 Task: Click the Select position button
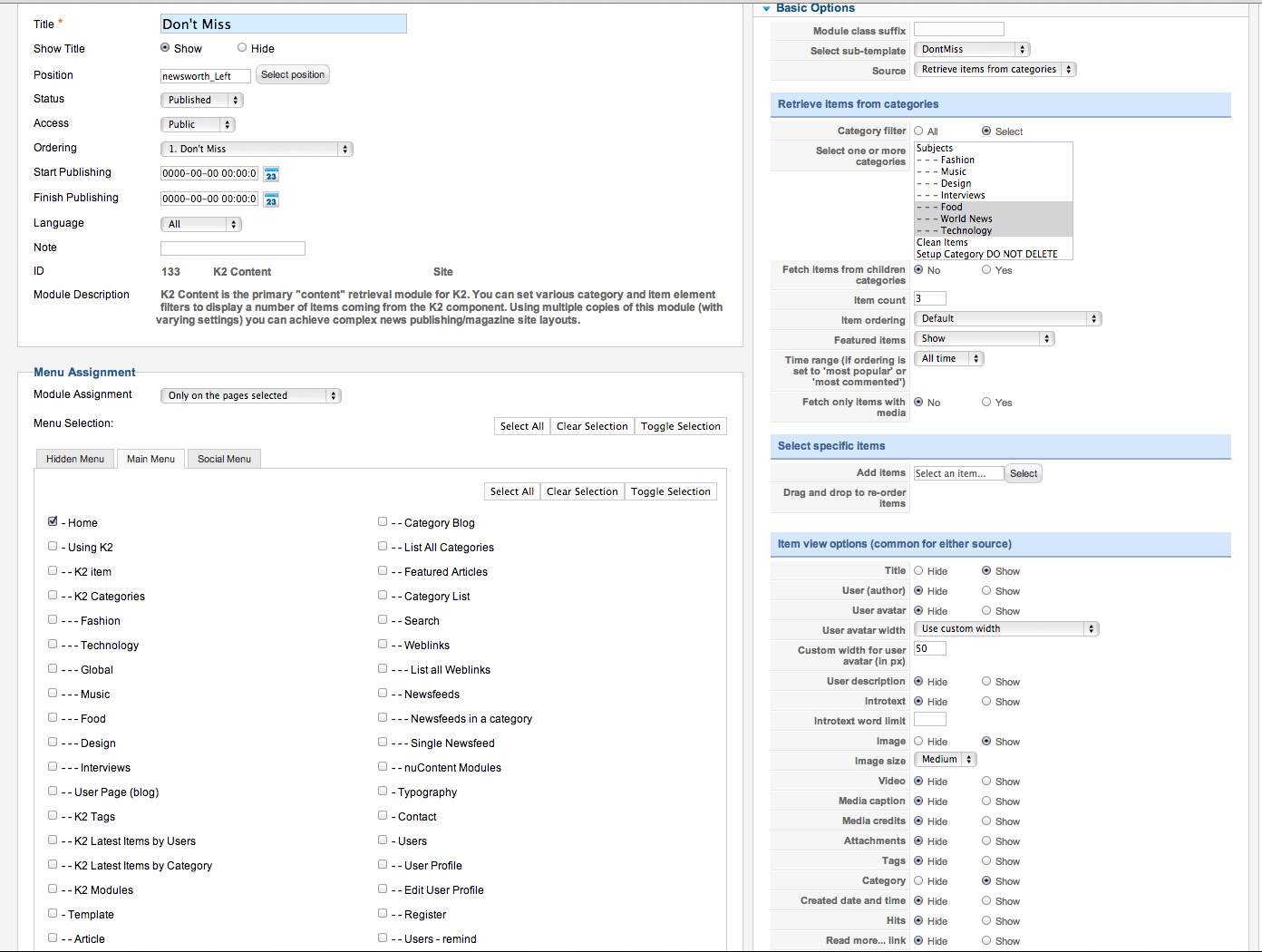[293, 74]
